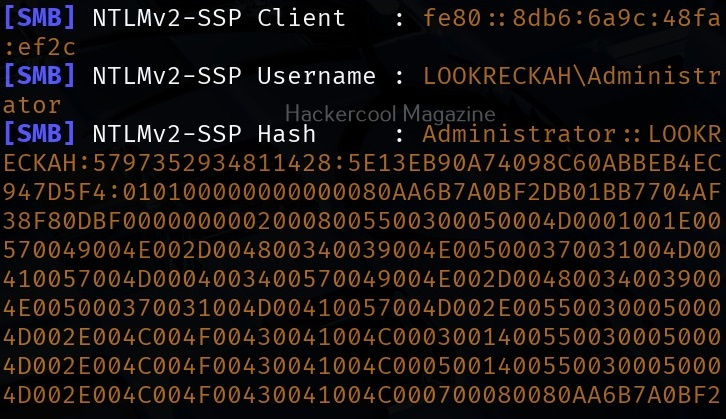Click the final hash line ending 80AA6B7A0BF2
The image size is (726, 419).
point(362,389)
